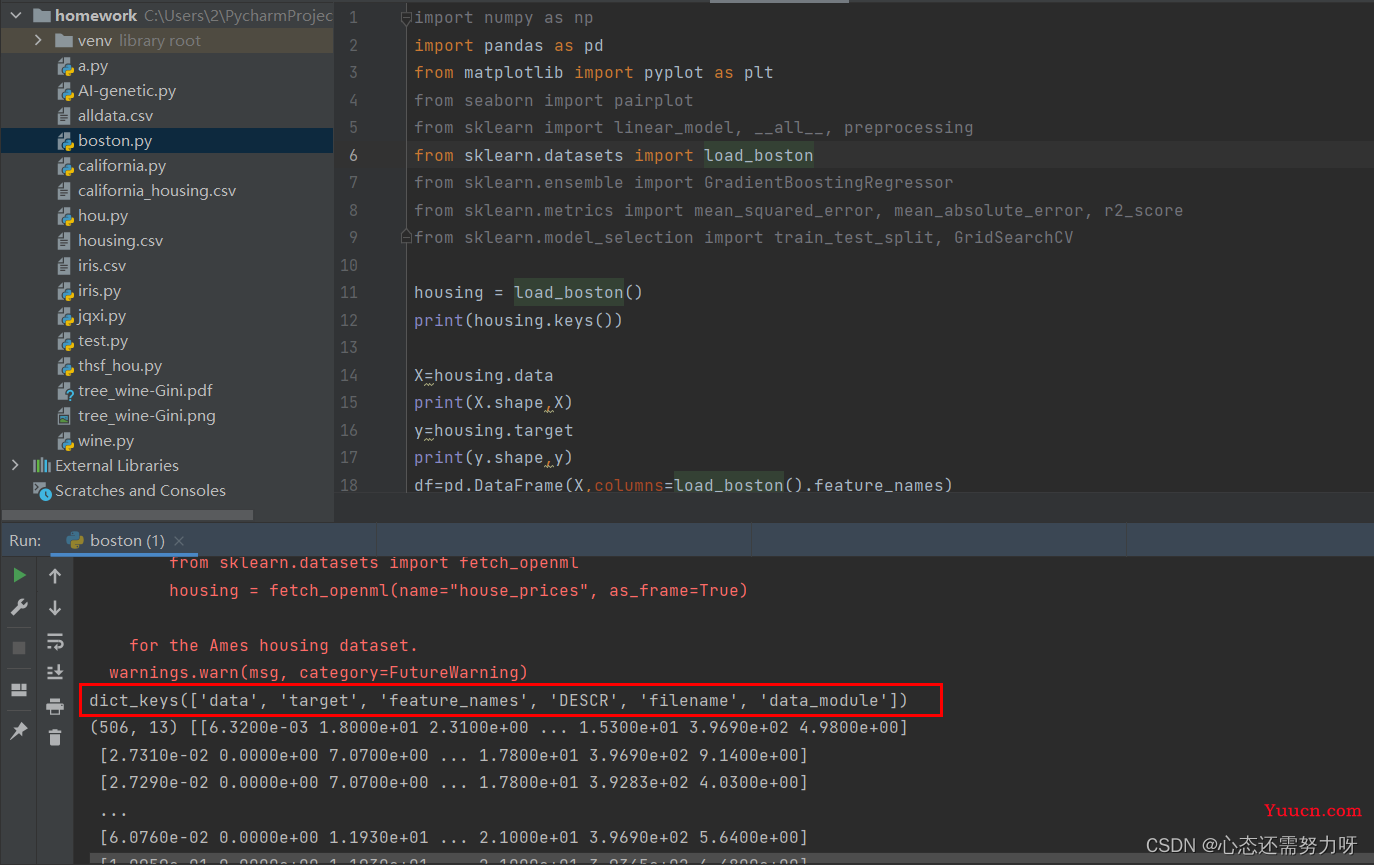Fold the import block at line 1
Viewport: 1374px width, 865px height.
(x=405, y=18)
